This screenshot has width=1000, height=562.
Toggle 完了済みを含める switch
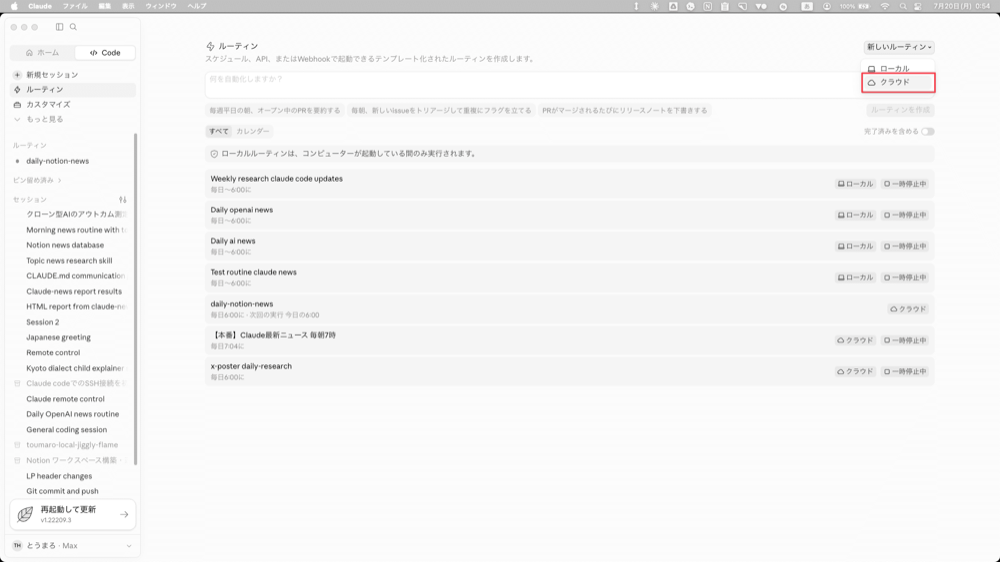(x=928, y=131)
